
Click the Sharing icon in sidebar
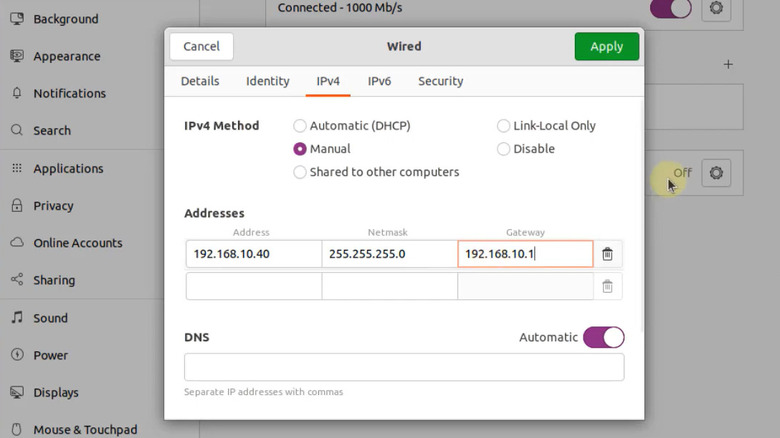(x=17, y=281)
